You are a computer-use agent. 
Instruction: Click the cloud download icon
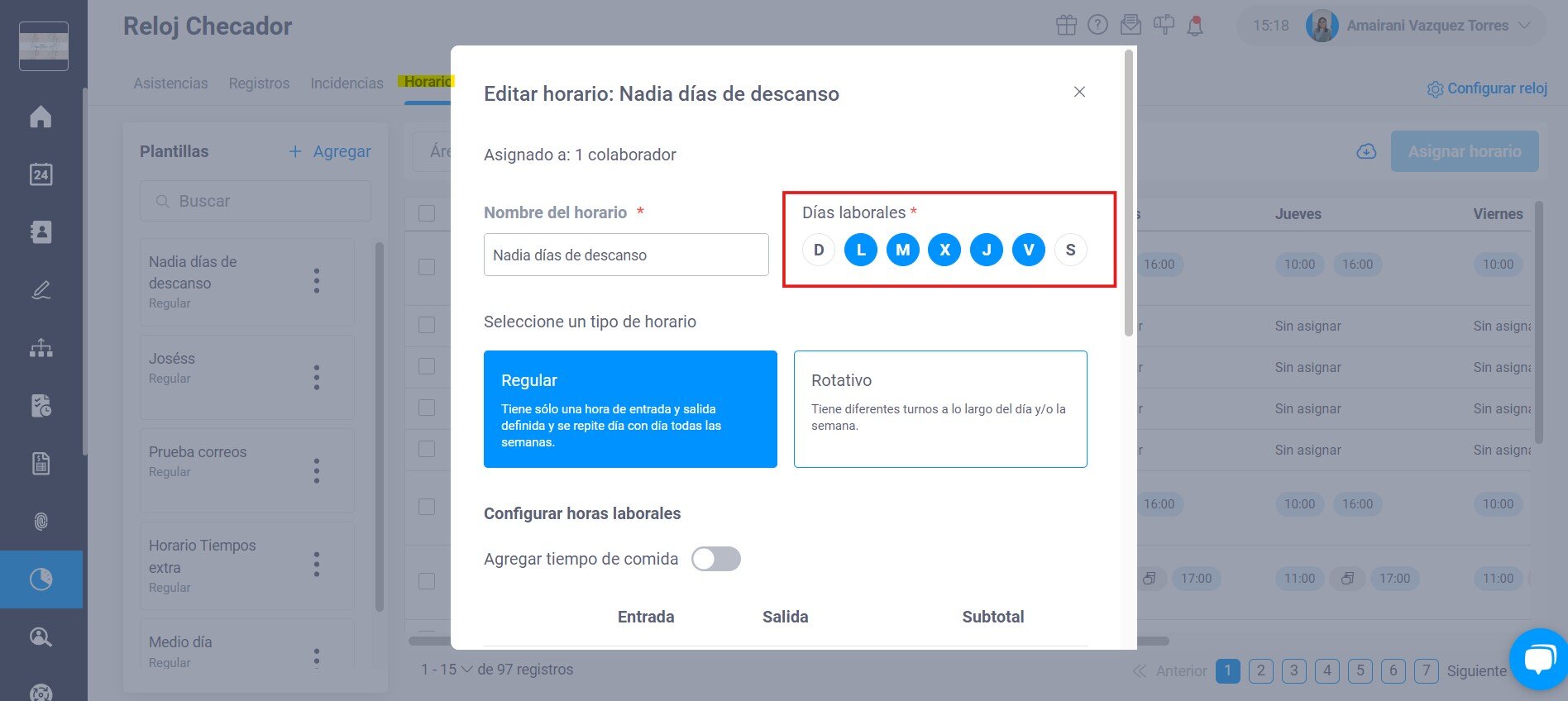point(1366,151)
